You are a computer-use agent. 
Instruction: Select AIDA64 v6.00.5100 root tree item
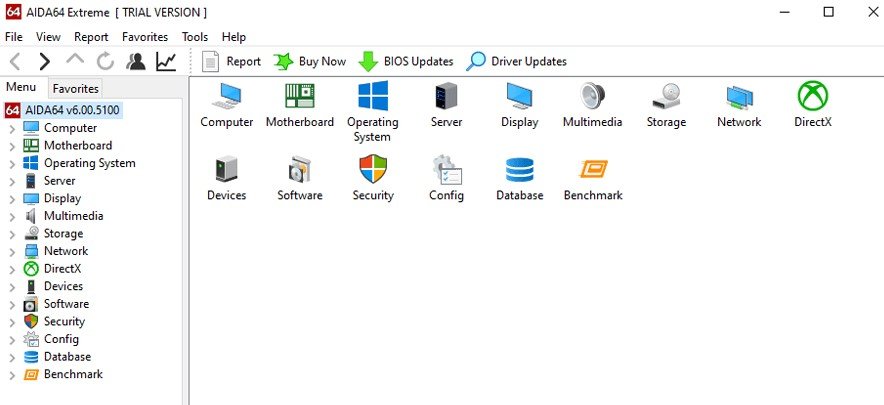[x=71, y=110]
